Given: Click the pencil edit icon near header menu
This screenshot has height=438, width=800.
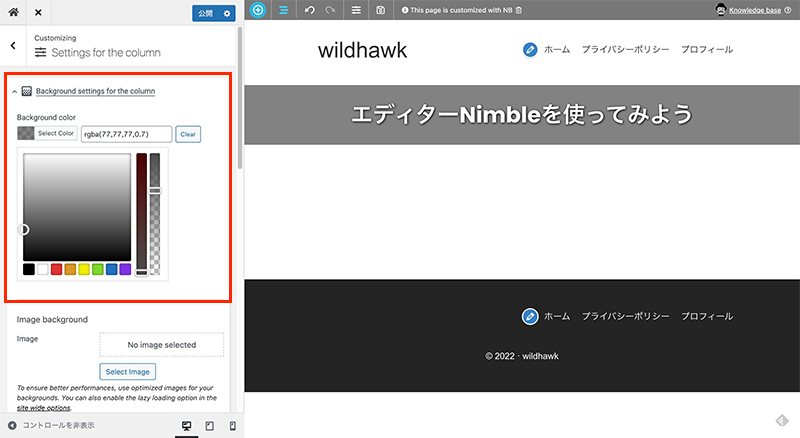Looking at the screenshot, I should tap(530, 49).
